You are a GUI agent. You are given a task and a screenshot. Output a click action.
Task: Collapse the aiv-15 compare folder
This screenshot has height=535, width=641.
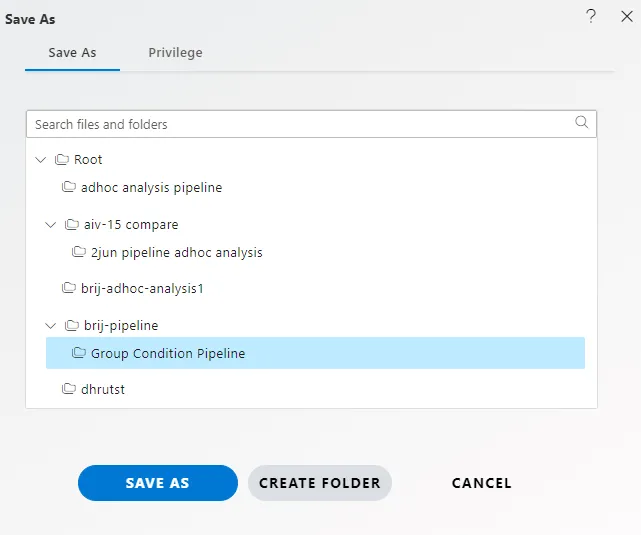[50, 224]
